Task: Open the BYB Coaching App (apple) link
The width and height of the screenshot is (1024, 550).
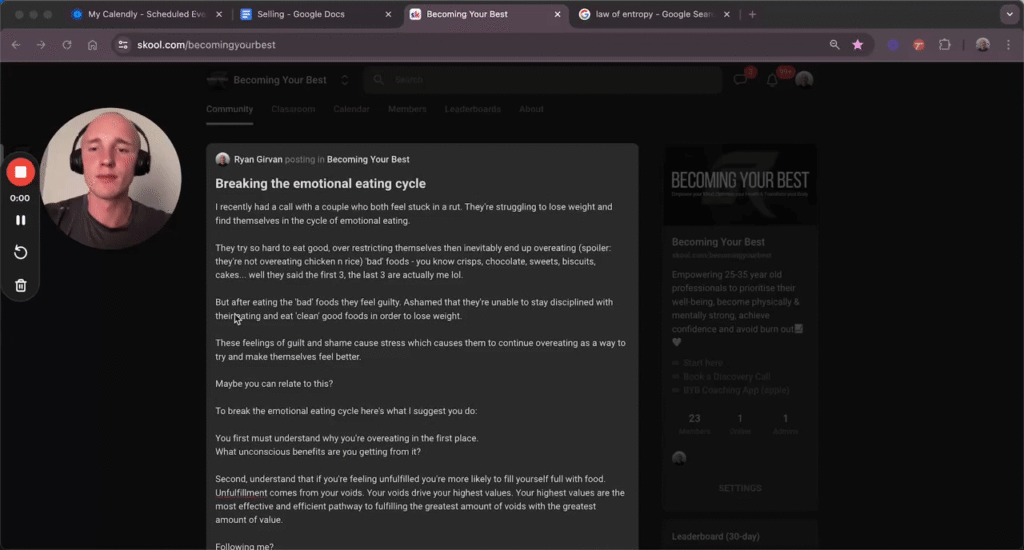Action: tap(736, 390)
